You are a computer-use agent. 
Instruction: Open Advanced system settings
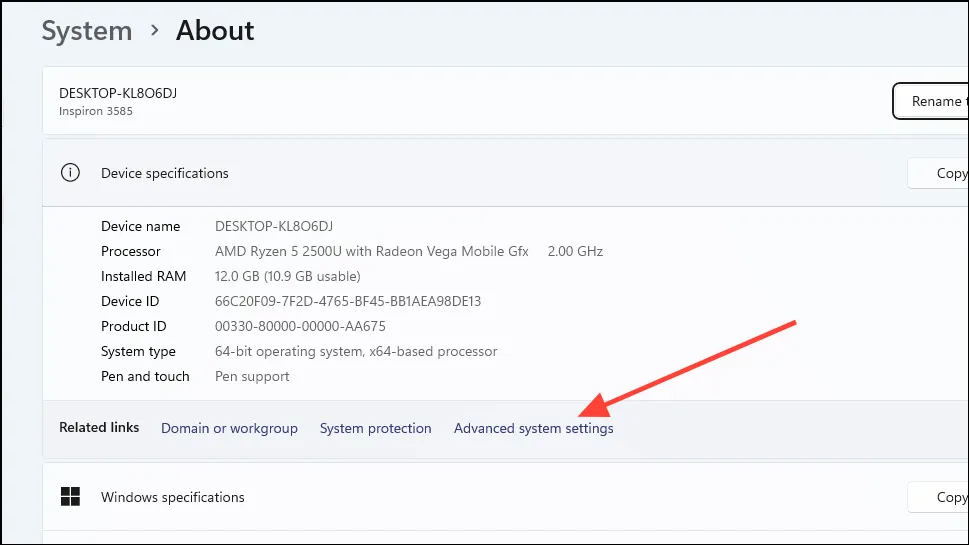tap(533, 428)
